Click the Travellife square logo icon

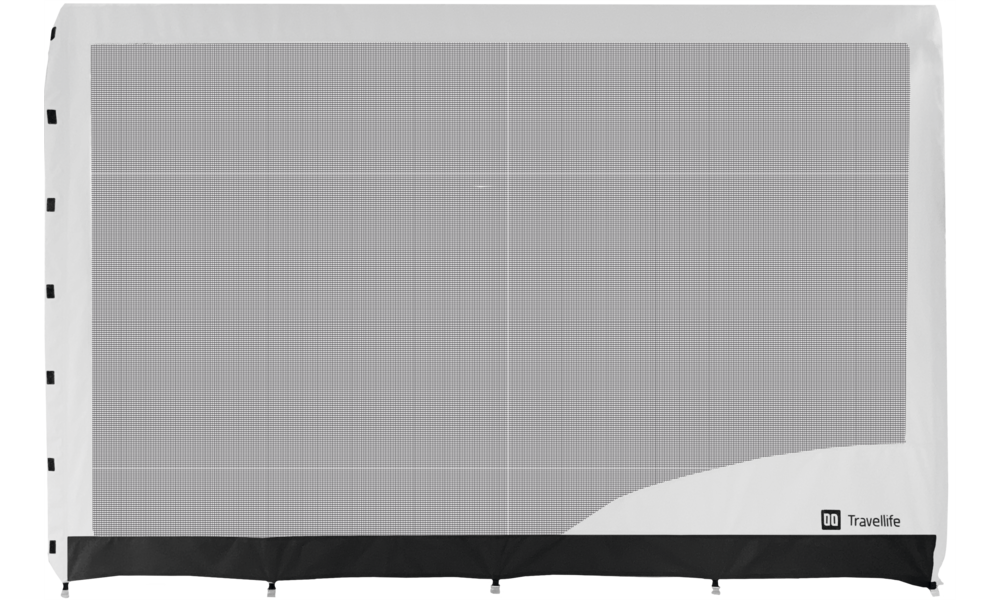coord(829,519)
